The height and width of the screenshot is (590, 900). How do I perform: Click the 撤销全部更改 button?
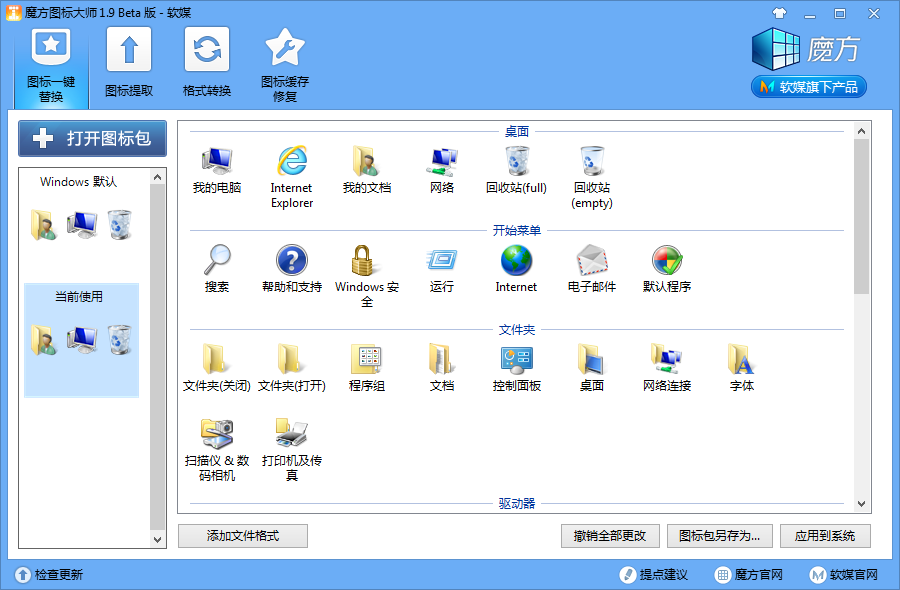coord(610,536)
